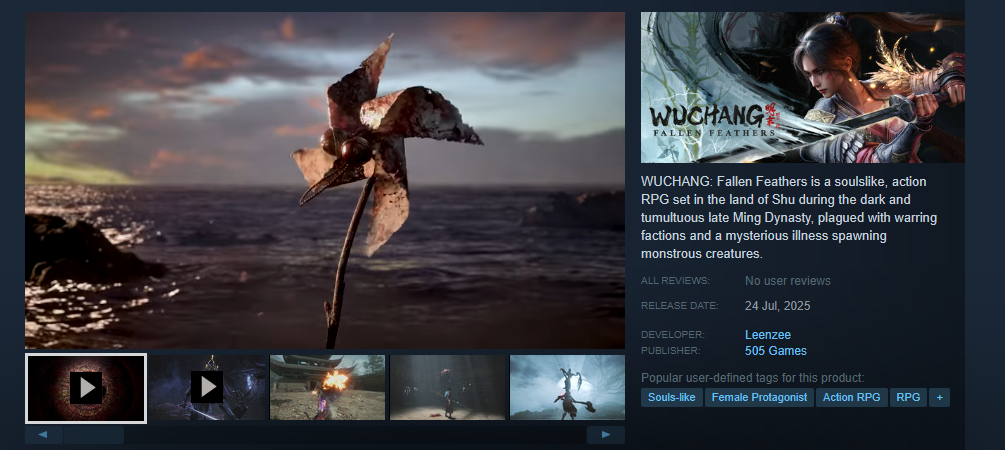Select the Souls-like tag
Viewport: 1005px width, 450px height.
pyautogui.click(x=672, y=397)
